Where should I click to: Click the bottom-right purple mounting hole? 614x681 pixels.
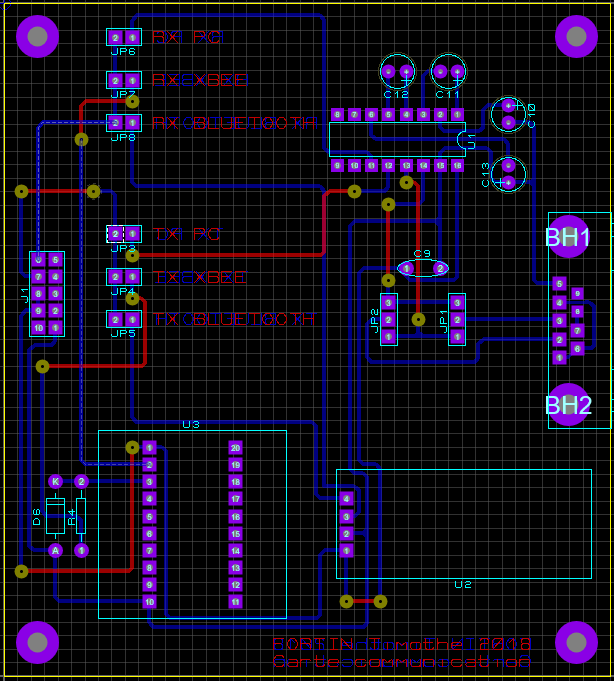[x=576, y=642]
